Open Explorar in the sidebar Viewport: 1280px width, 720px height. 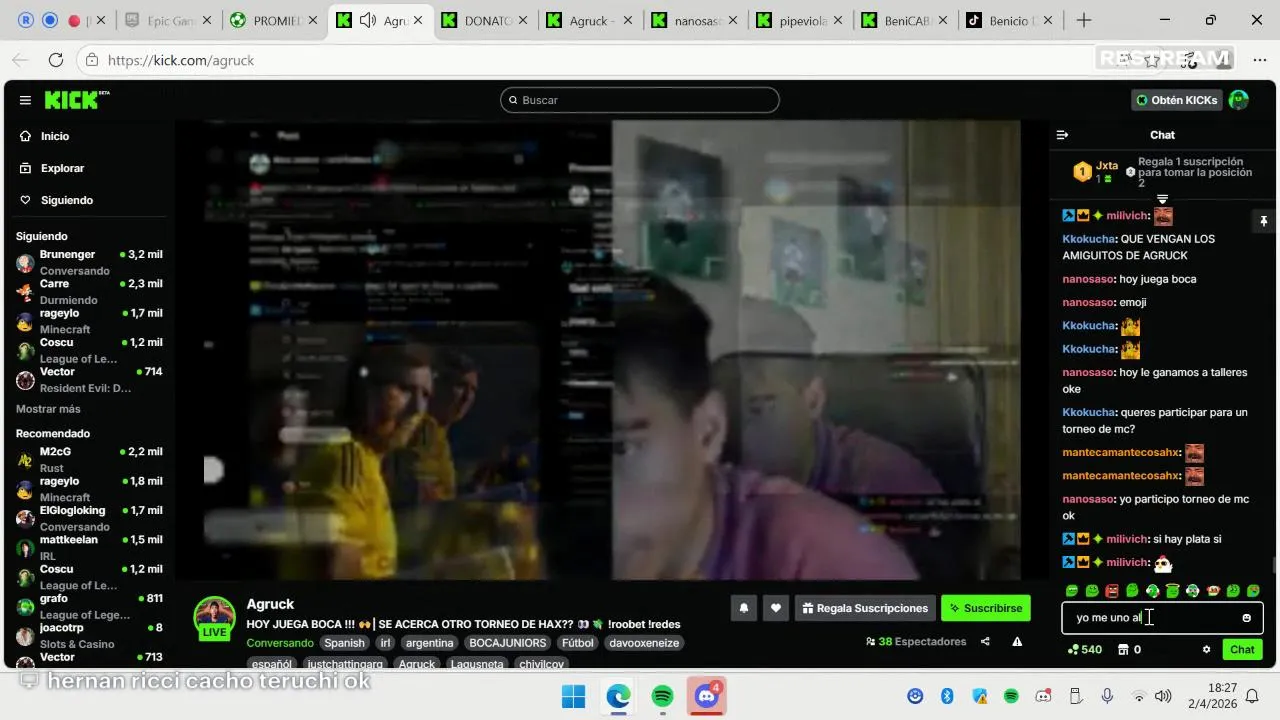[x=62, y=168]
